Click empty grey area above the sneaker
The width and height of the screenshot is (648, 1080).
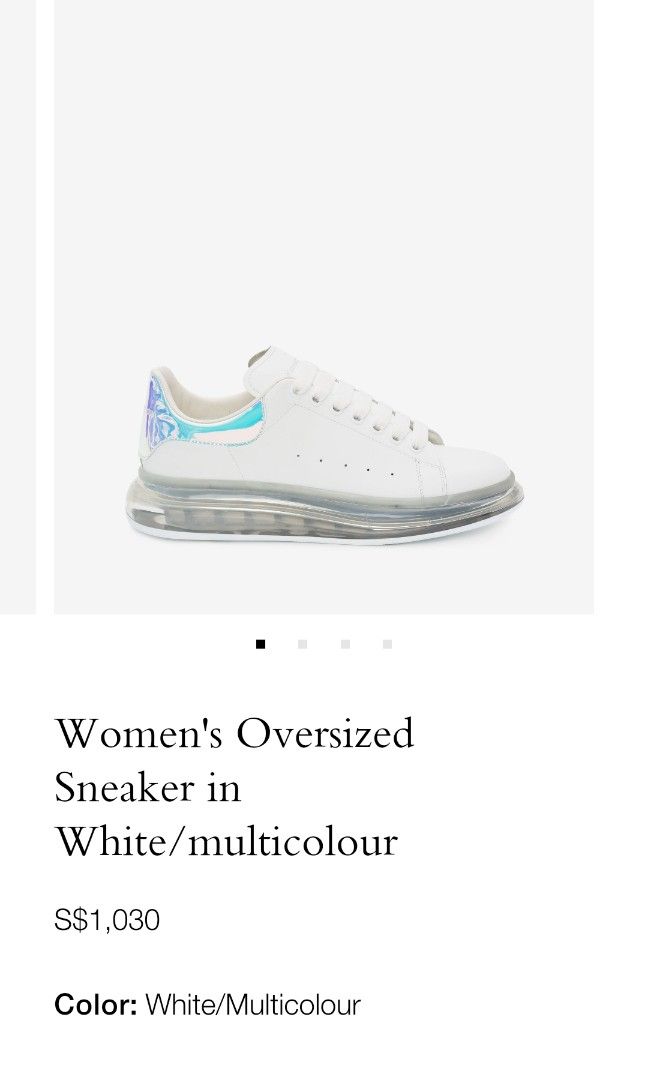click(324, 172)
